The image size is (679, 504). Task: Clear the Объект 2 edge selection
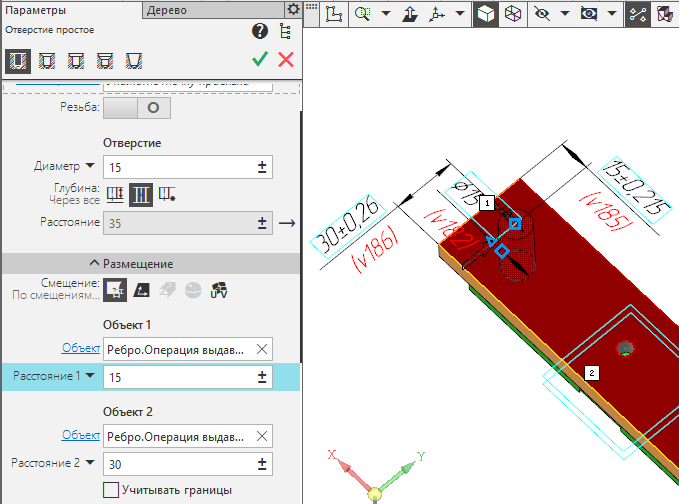[262, 436]
